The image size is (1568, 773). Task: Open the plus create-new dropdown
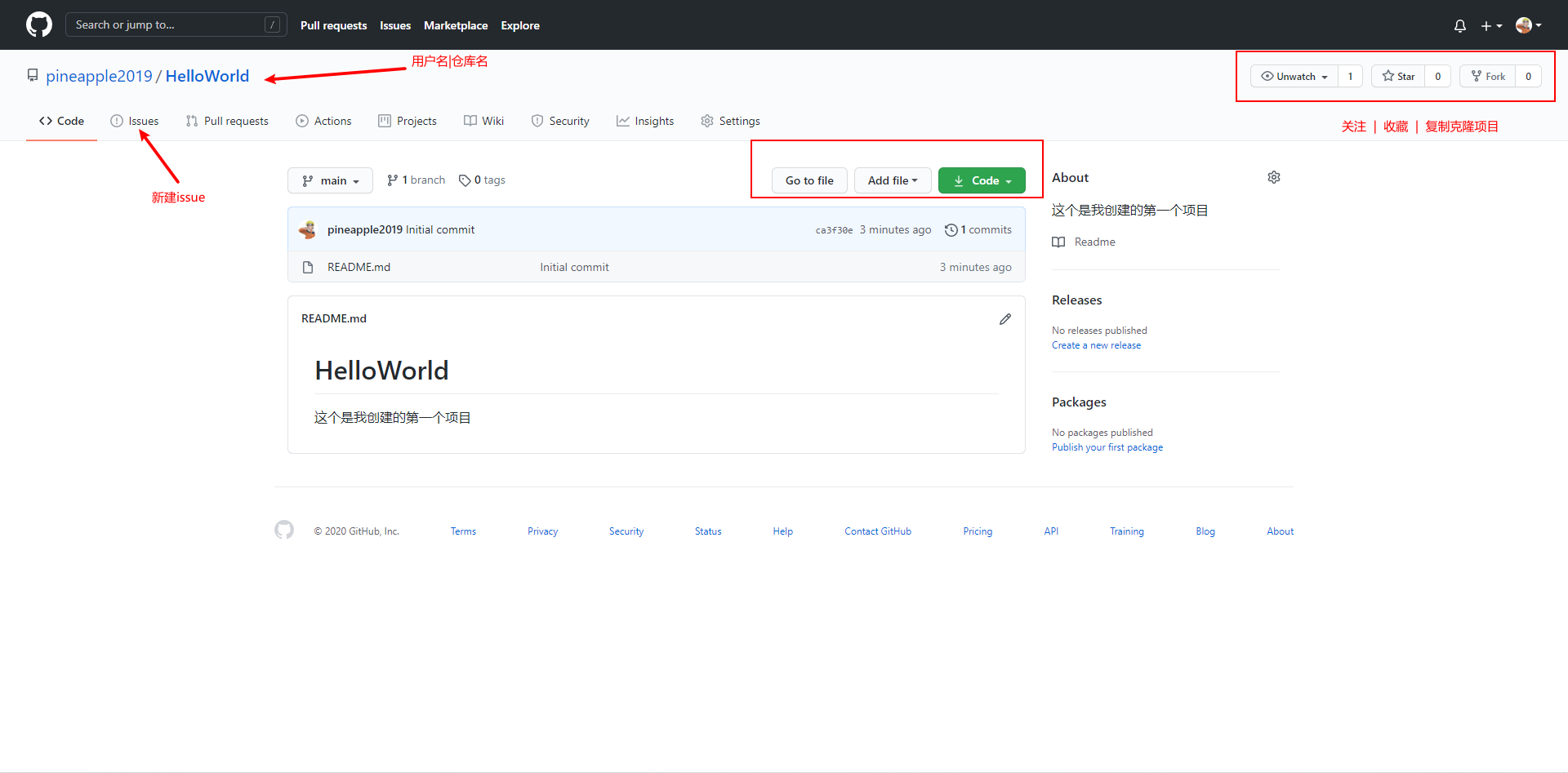tap(1491, 25)
